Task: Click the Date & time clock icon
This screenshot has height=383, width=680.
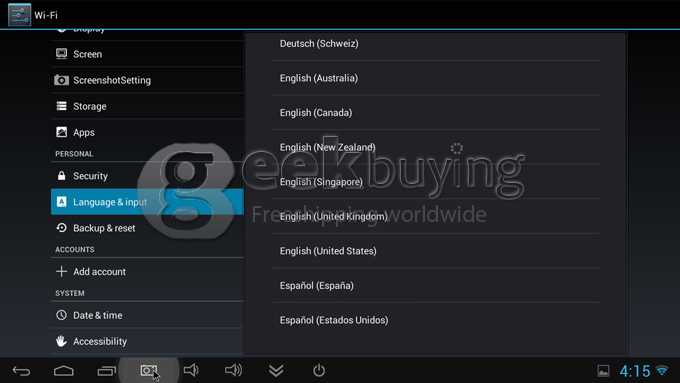Action: pyautogui.click(x=62, y=315)
